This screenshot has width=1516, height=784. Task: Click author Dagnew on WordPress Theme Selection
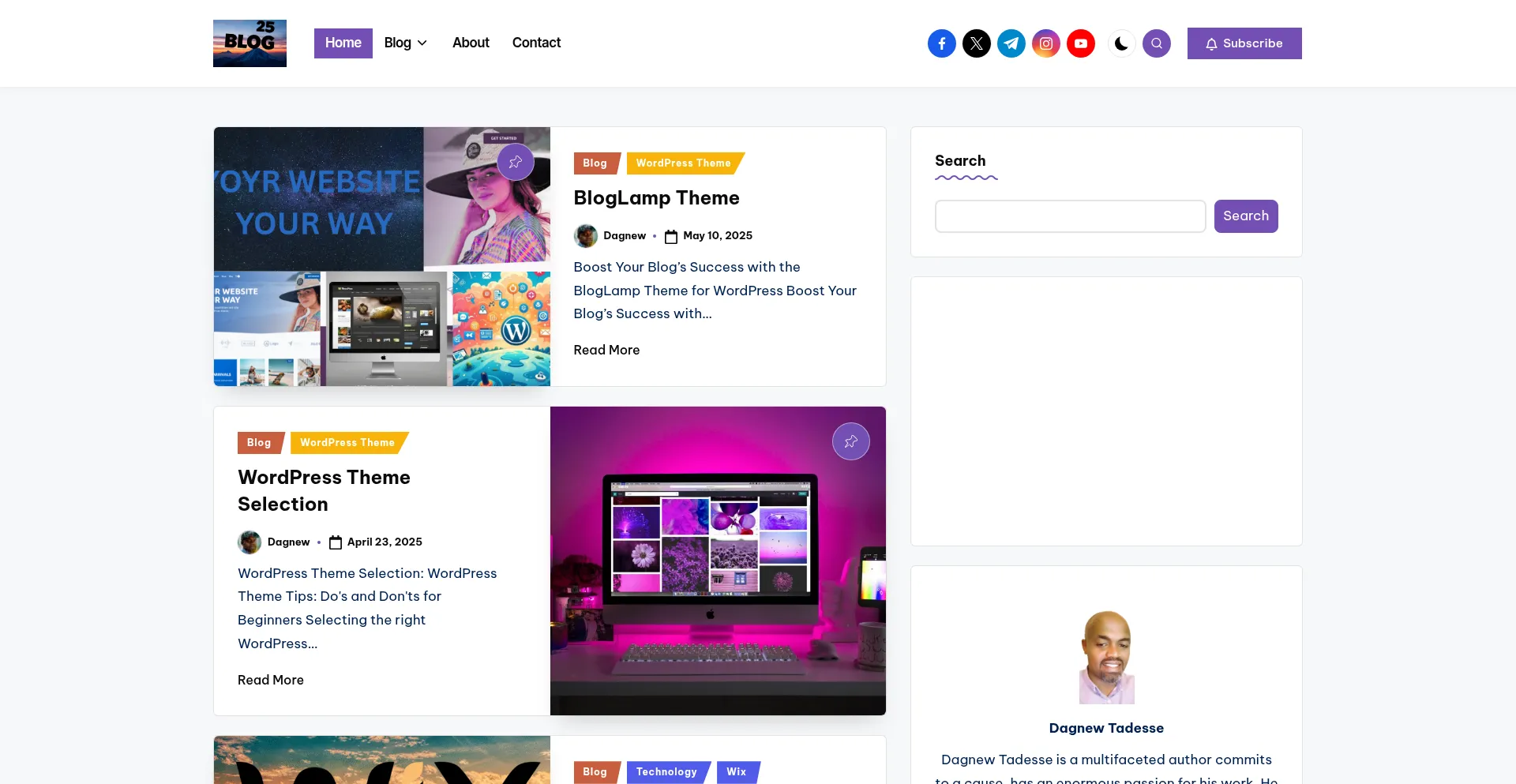point(288,542)
